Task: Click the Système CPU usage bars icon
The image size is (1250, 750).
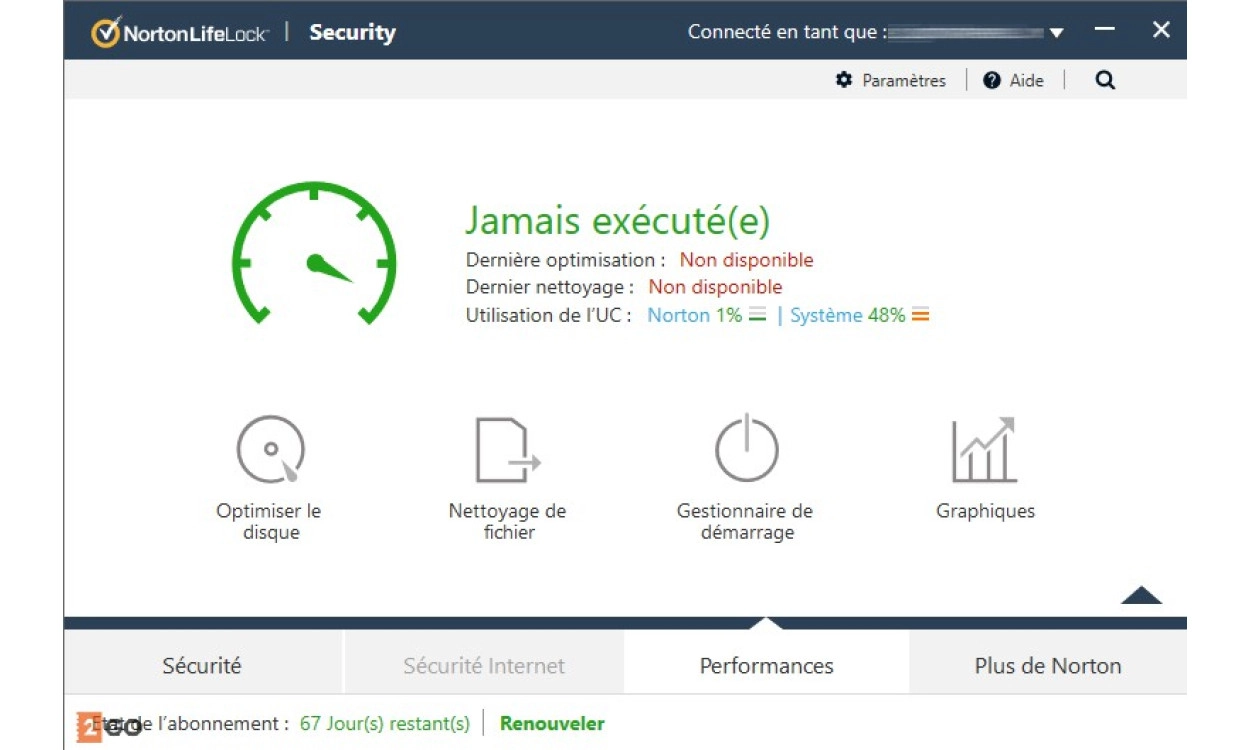Action: click(920, 316)
